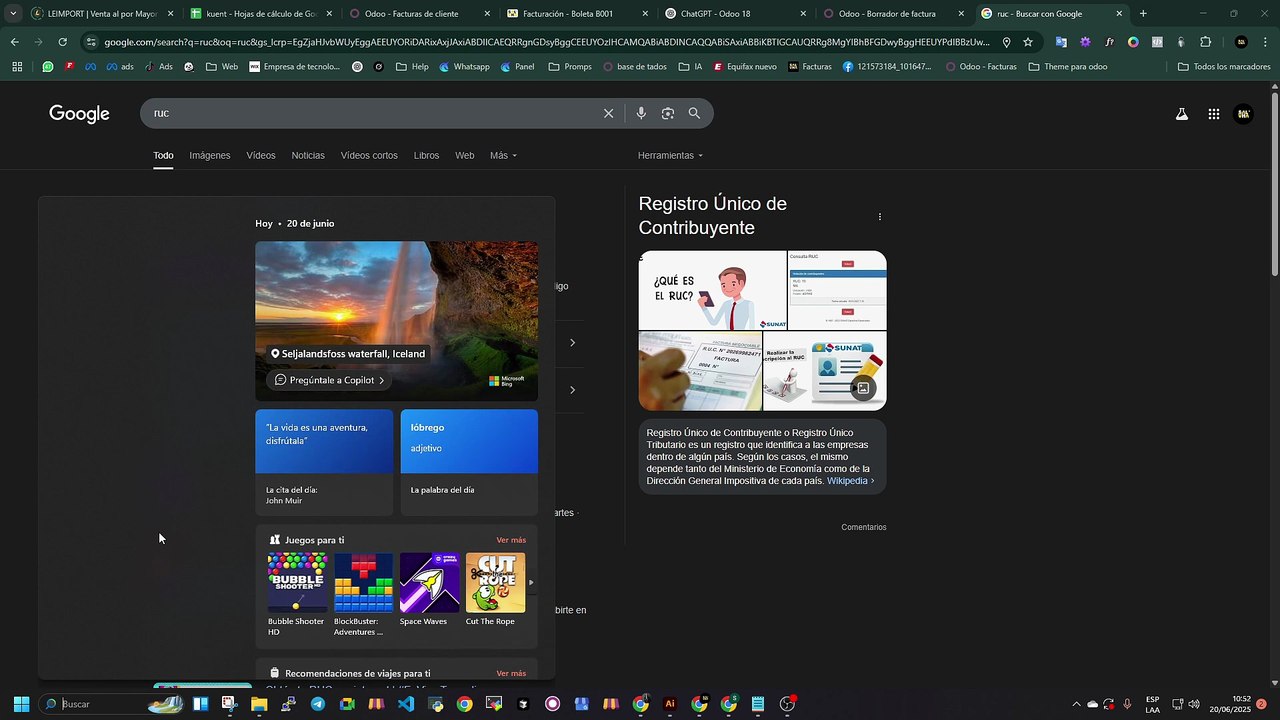Switch to the Libros search tab
Image resolution: width=1280 pixels, height=720 pixels.
point(426,156)
